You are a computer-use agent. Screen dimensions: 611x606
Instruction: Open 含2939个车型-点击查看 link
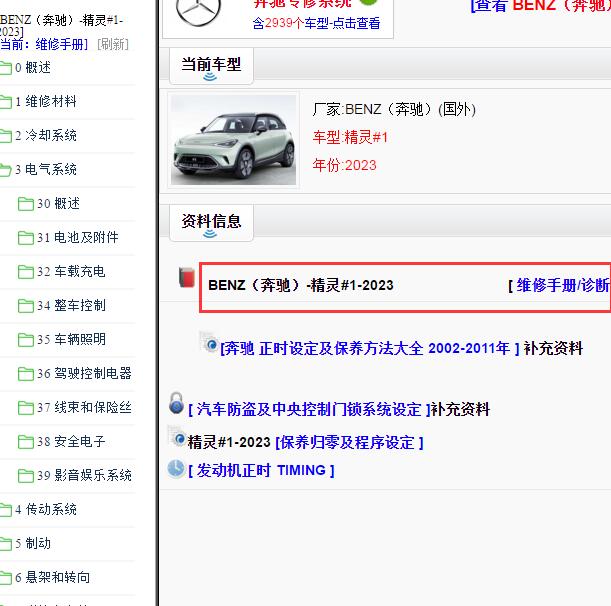316,23
